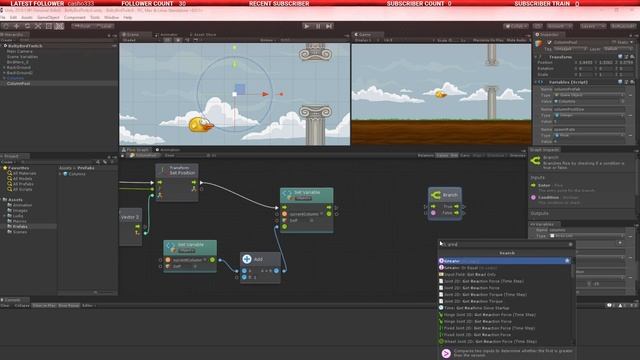Select the Rotate tool in Unity toolbar
Image resolution: width=640 pixels, height=360 pixels.
point(27,26)
